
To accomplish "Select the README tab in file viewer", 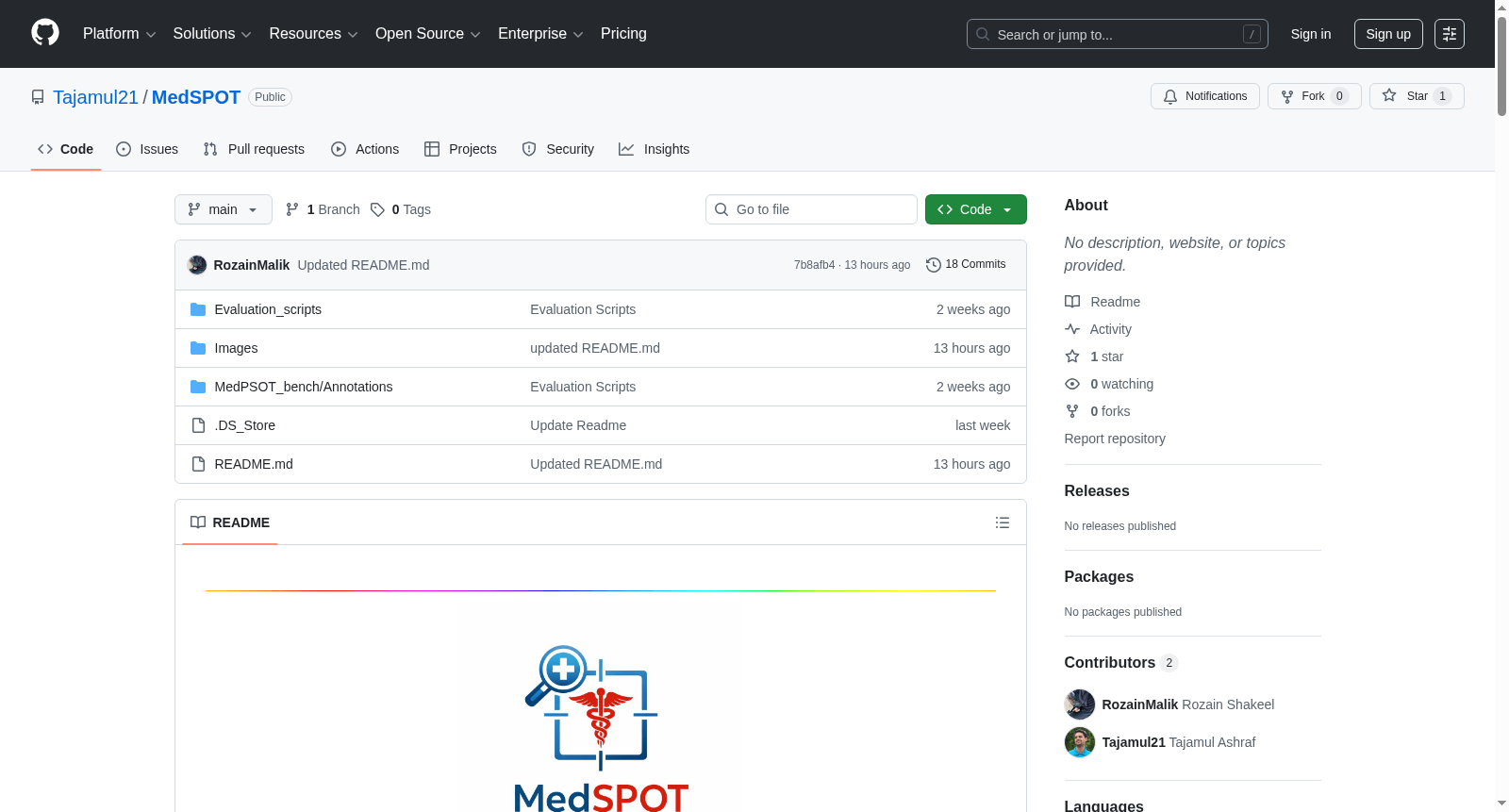I will (x=230, y=522).
